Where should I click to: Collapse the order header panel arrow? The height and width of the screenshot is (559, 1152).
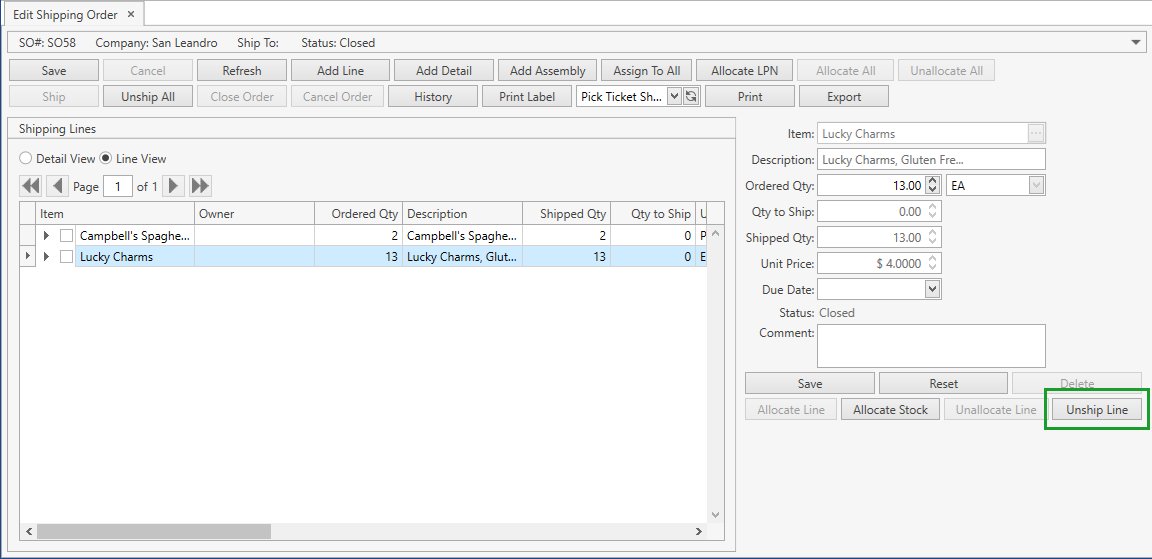click(1136, 43)
